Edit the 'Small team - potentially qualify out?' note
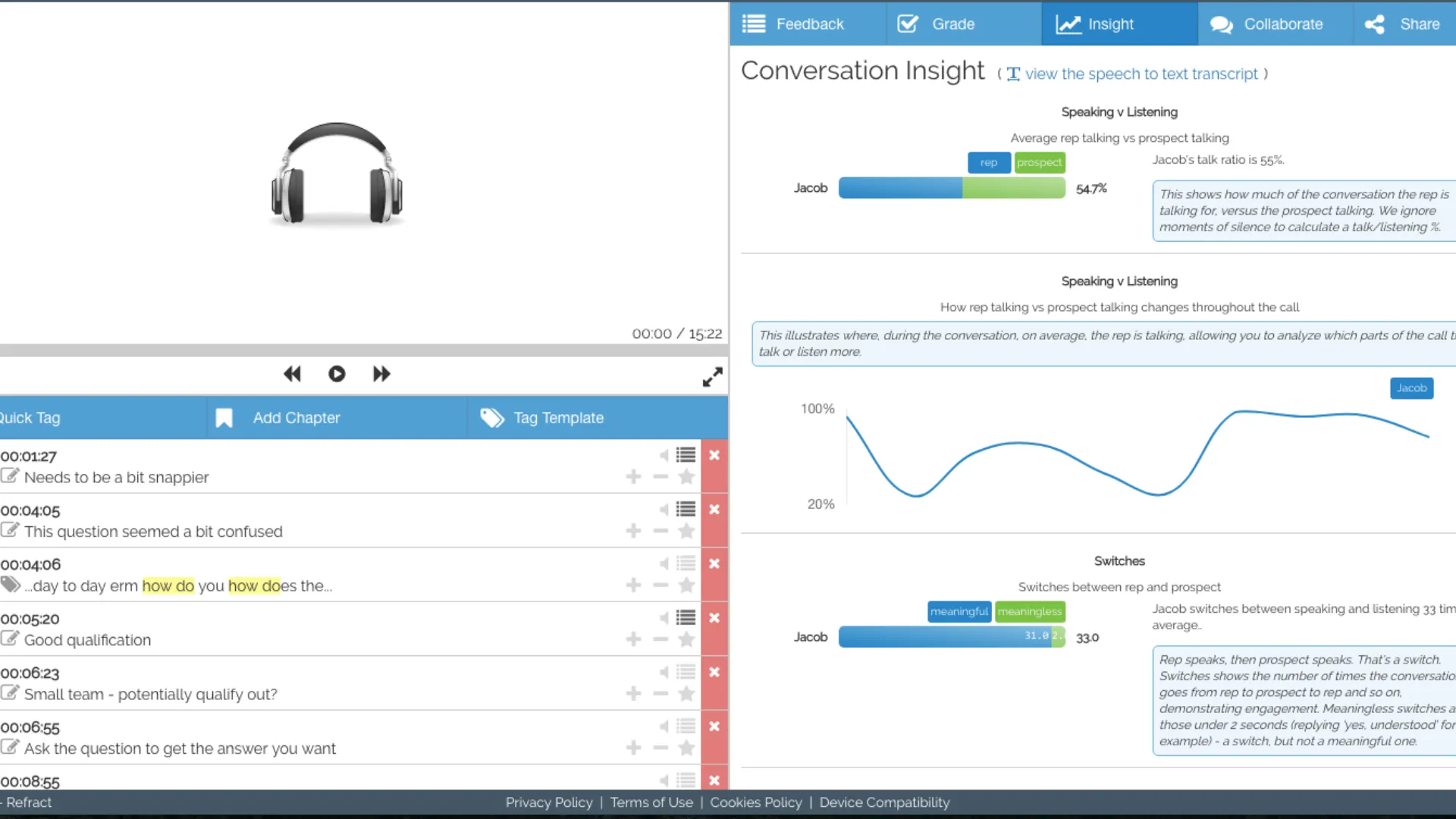1456x819 pixels. (x=10, y=693)
